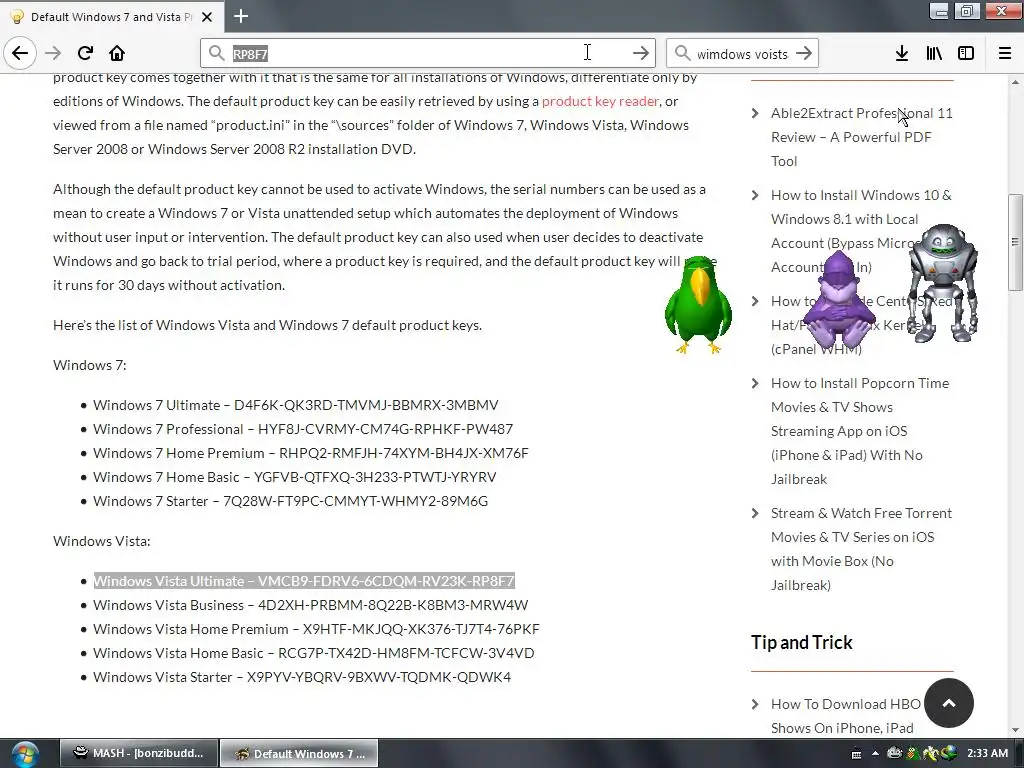
Task: Click the highlighted Windows Vista Ultimate line
Action: click(304, 581)
